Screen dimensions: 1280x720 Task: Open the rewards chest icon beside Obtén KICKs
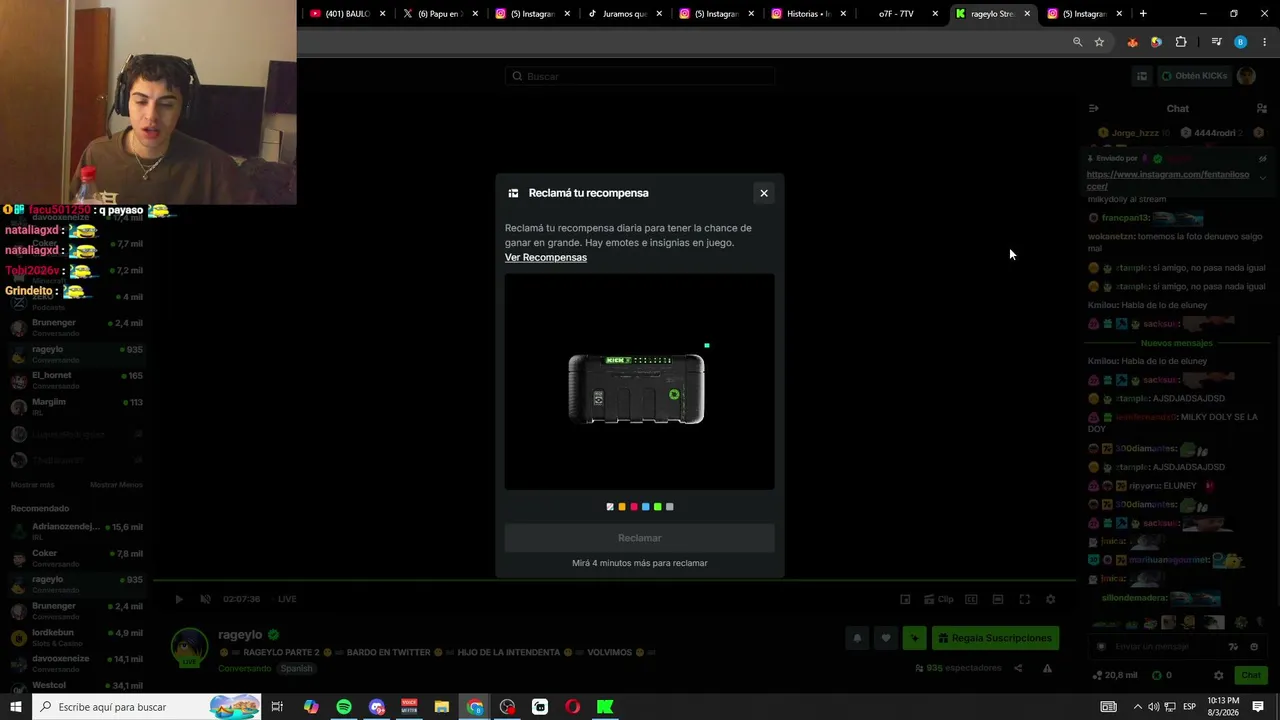[1142, 76]
